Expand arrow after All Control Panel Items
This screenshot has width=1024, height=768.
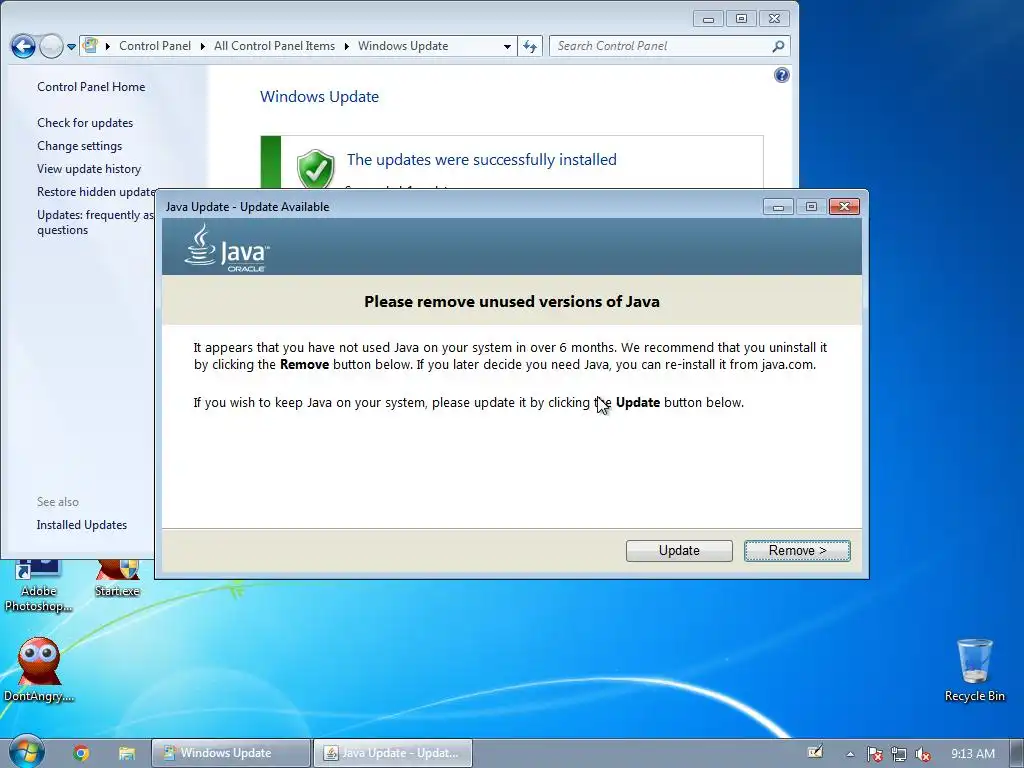[346, 46]
